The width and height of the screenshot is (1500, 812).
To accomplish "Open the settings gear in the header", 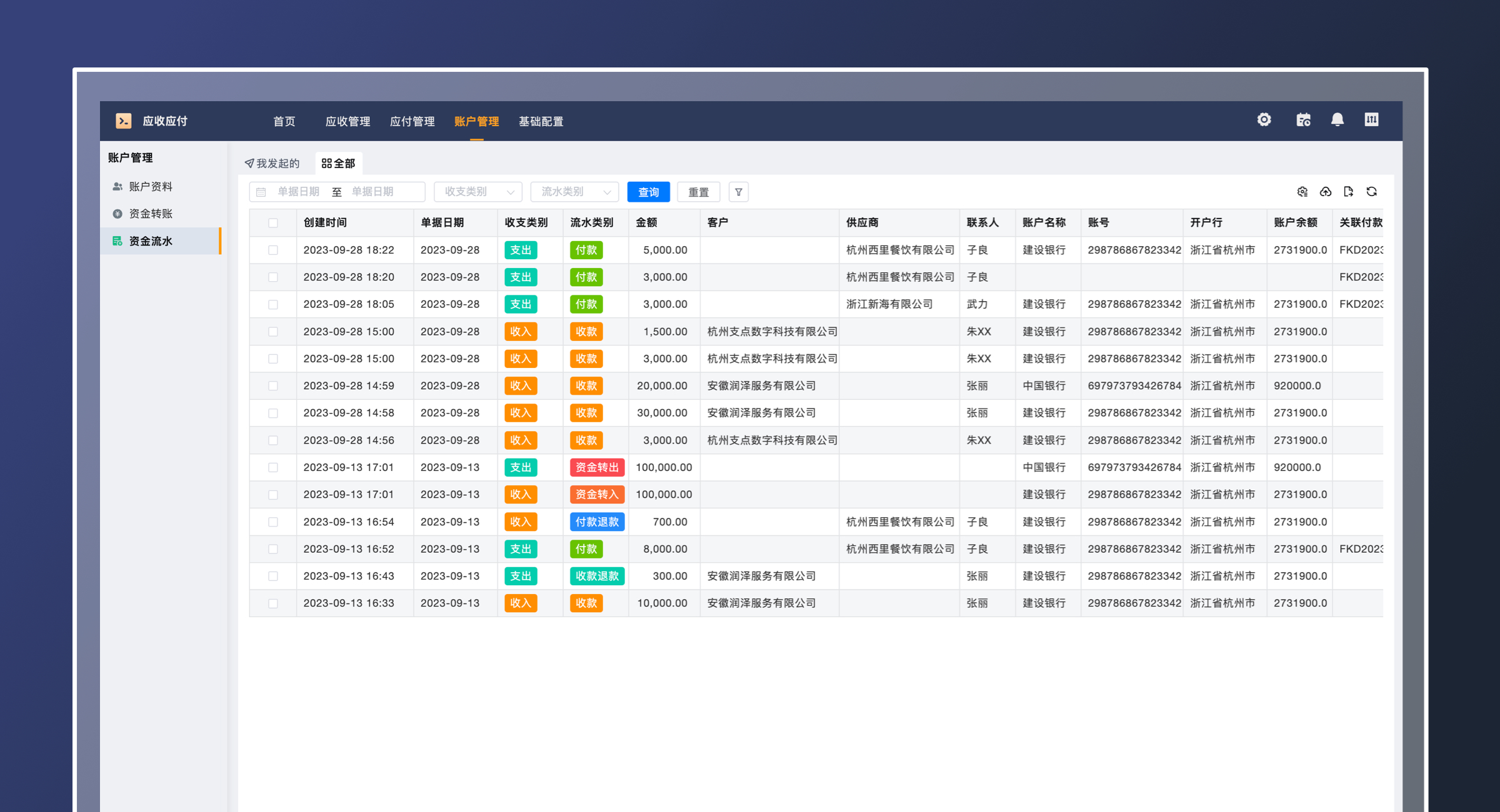I will [1264, 120].
